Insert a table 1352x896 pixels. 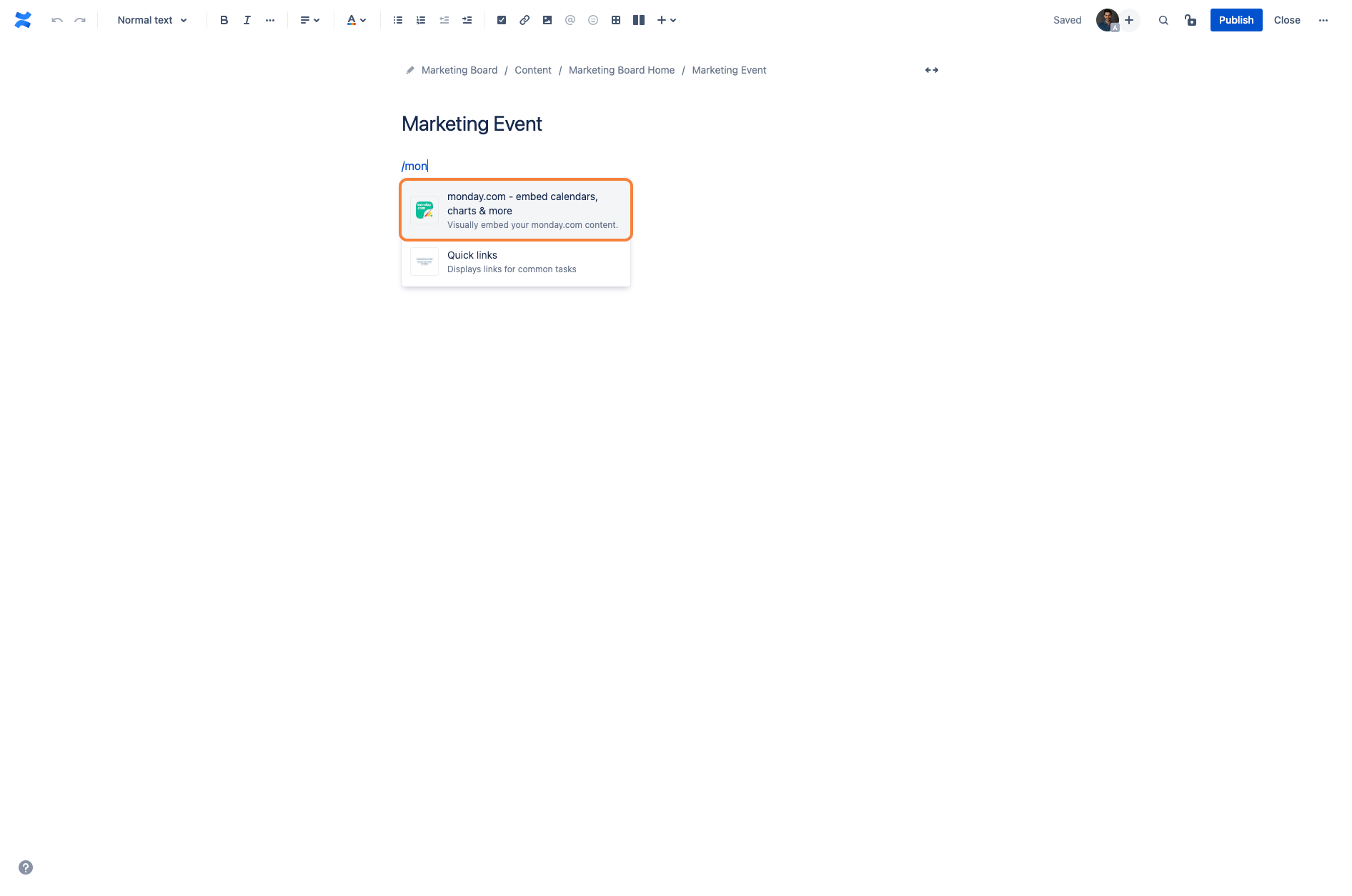click(x=616, y=20)
